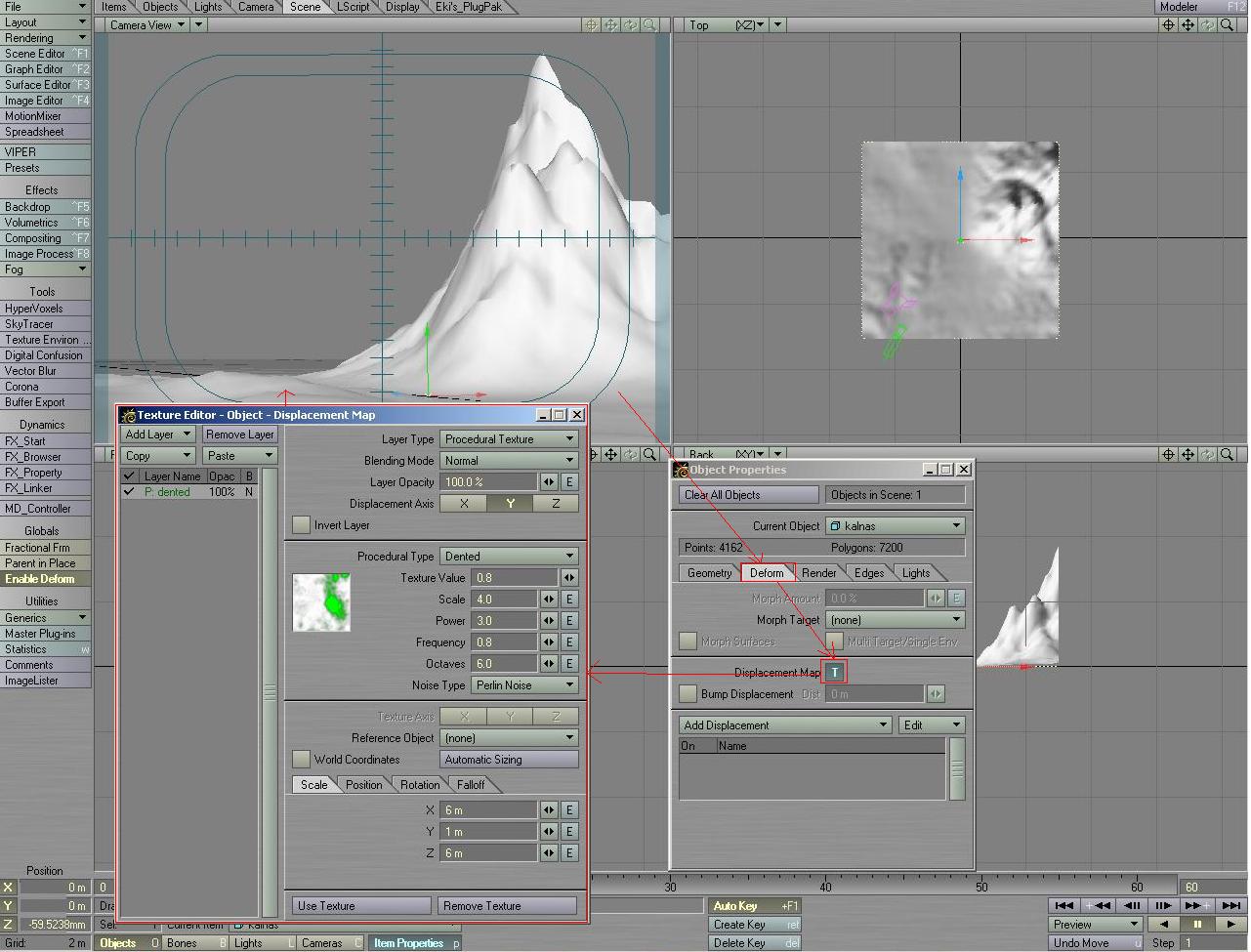Click mini-slider arrows beside Frequency
Viewport: 1251px width, 952px height.
click(x=549, y=642)
